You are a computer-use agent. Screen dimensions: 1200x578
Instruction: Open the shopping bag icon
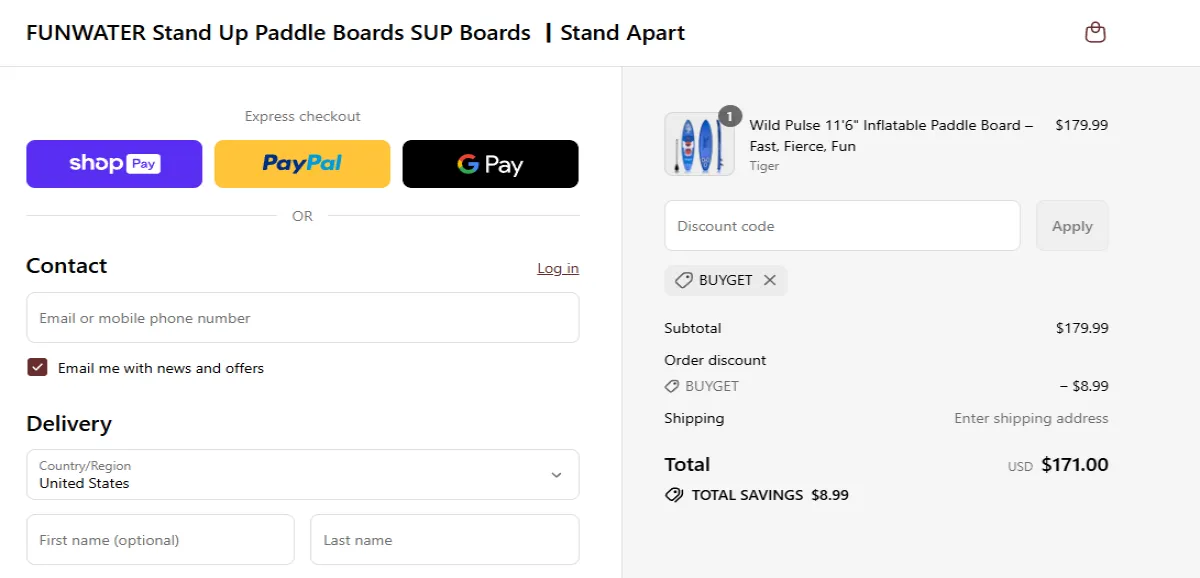pos(1095,32)
